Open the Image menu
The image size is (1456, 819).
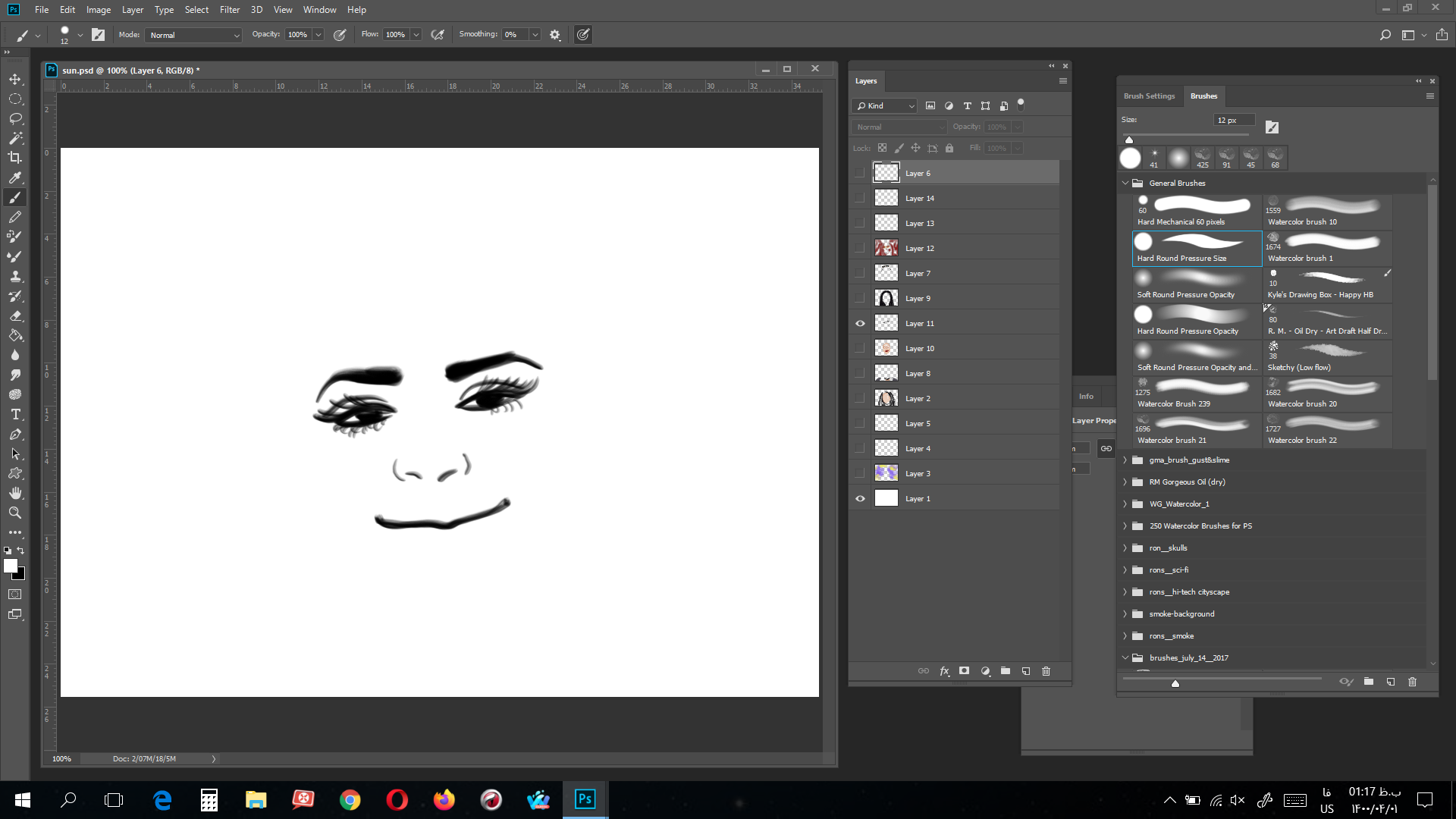99,10
